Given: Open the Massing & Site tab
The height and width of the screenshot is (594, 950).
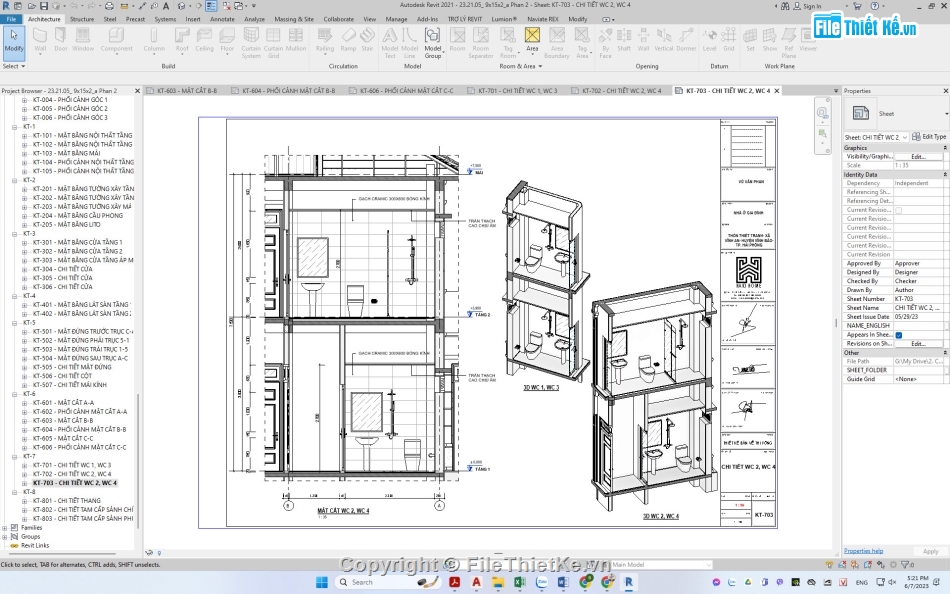Looking at the screenshot, I should tap(294, 19).
